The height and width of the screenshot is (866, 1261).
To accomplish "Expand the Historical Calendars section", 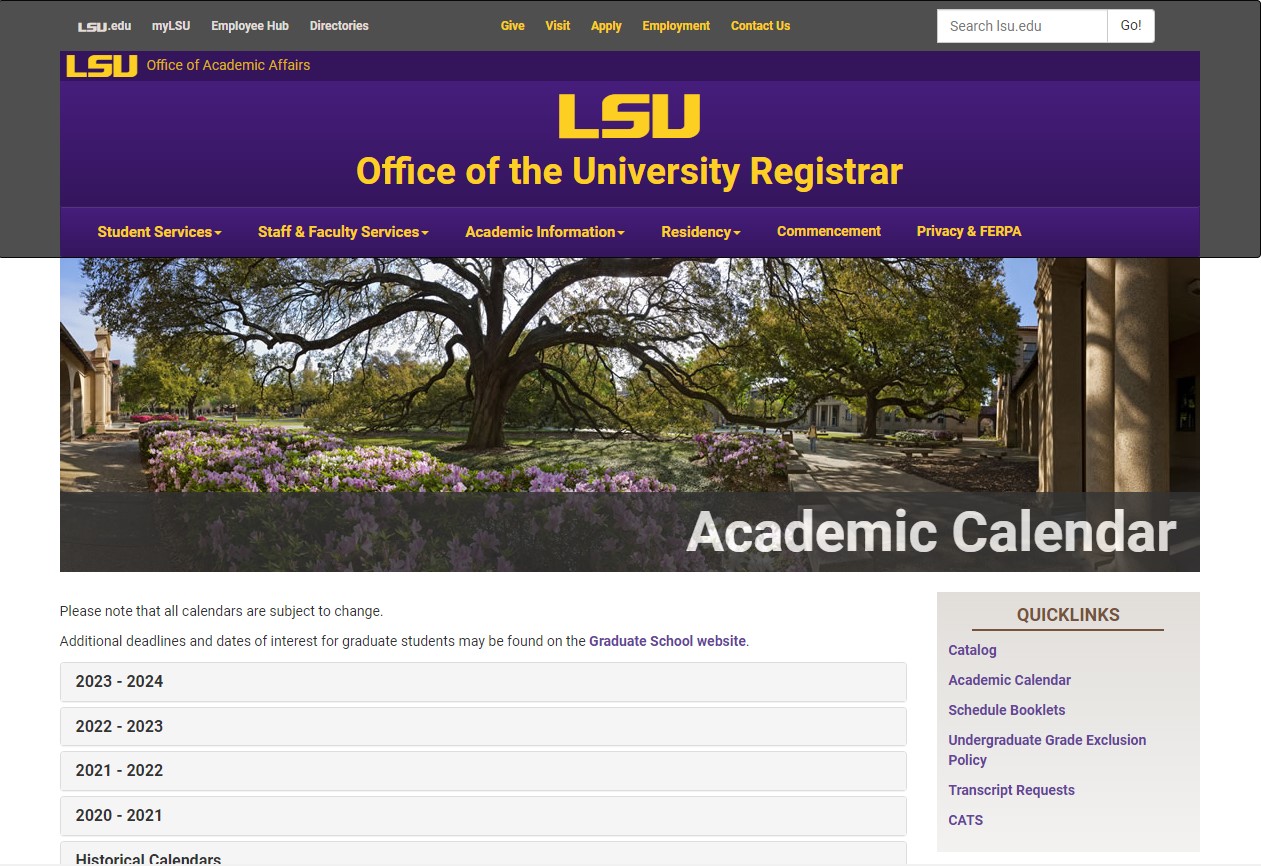I will (x=483, y=854).
